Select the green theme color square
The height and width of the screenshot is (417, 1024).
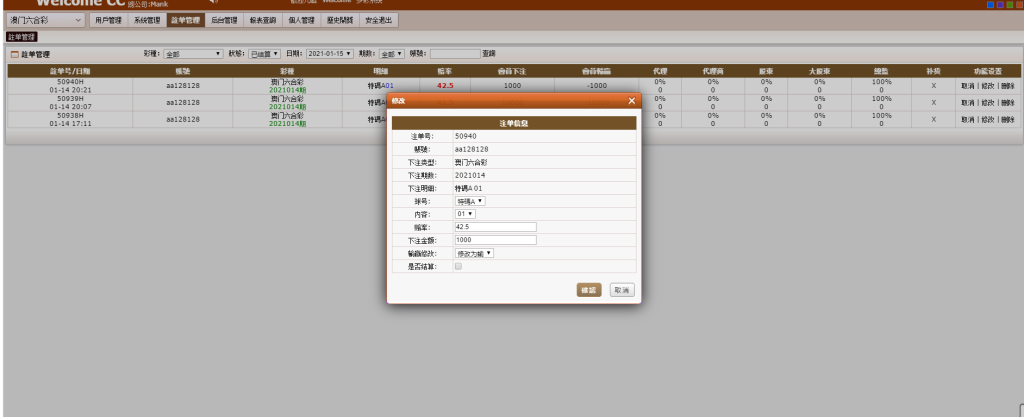pyautogui.click(x=1008, y=4)
